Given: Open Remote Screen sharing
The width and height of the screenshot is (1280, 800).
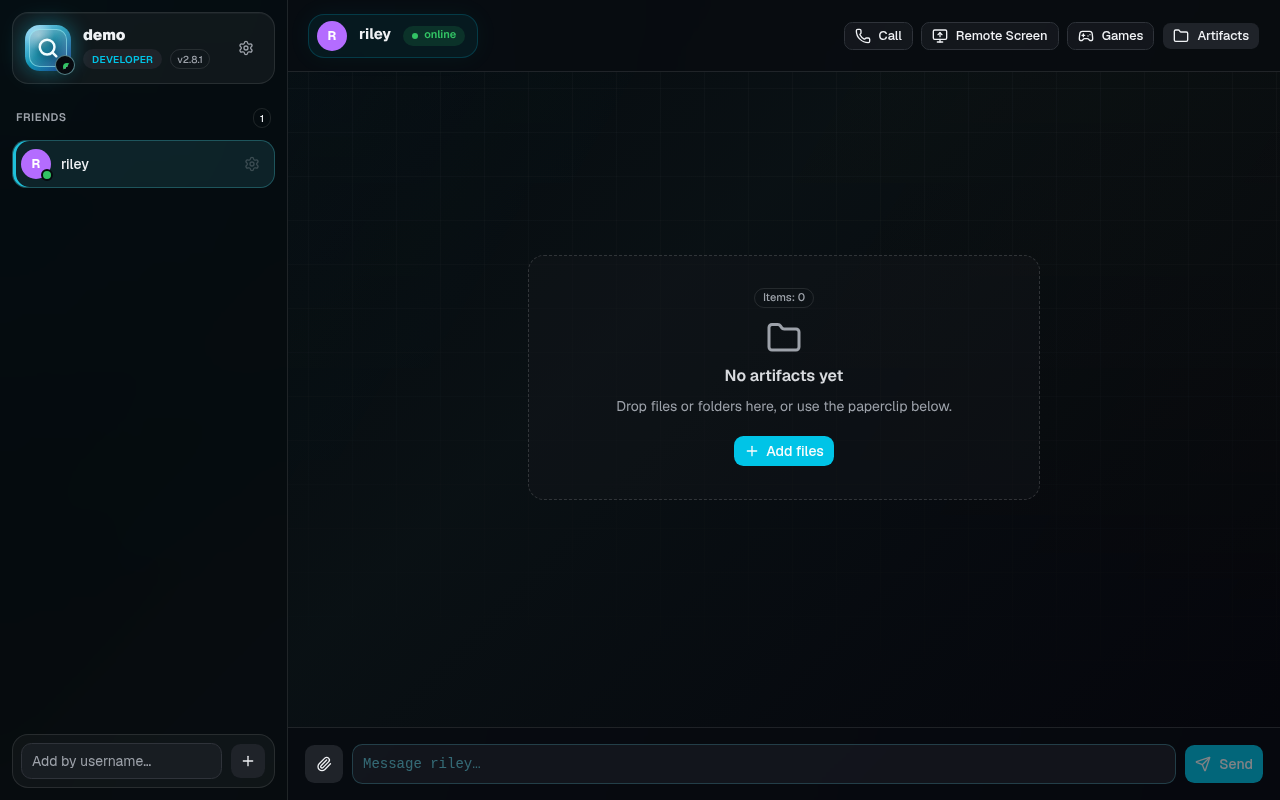Looking at the screenshot, I should coord(990,36).
